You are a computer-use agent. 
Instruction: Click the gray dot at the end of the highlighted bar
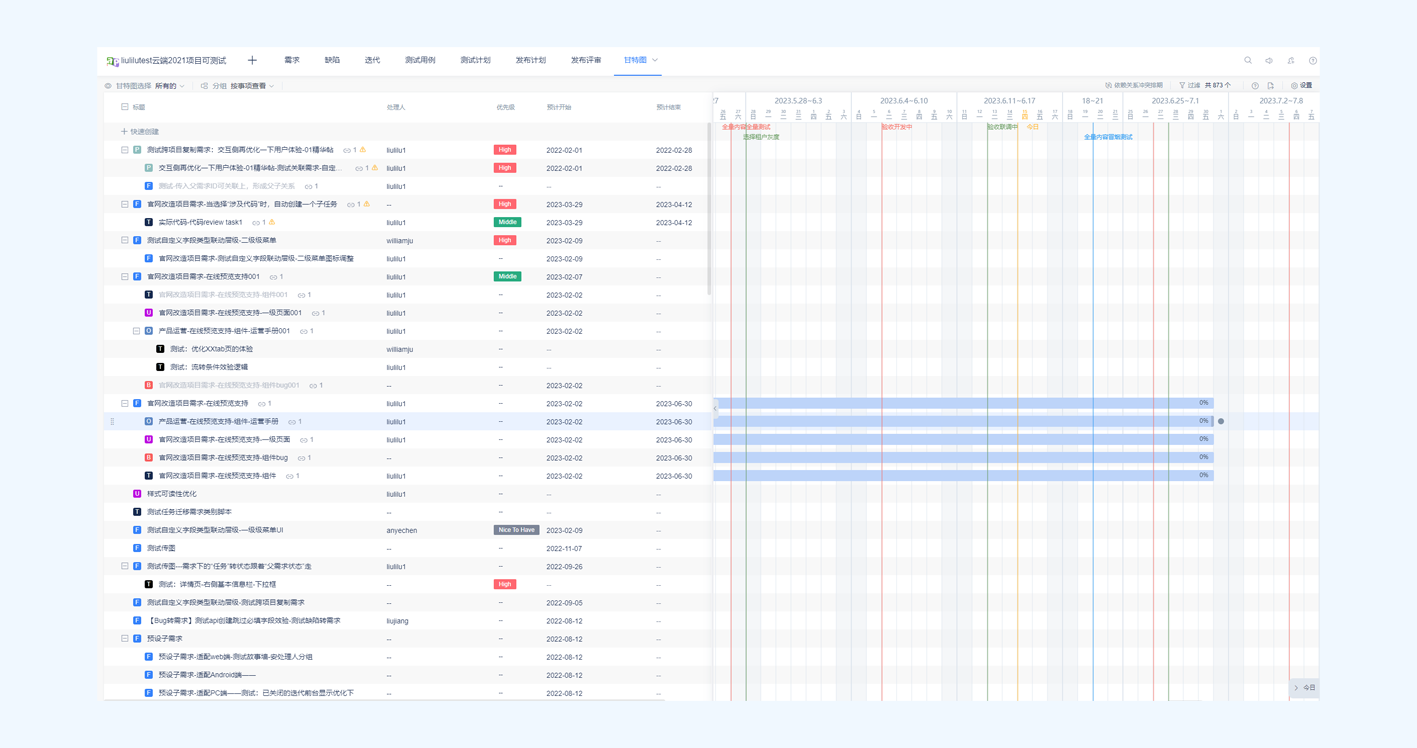(x=1221, y=421)
